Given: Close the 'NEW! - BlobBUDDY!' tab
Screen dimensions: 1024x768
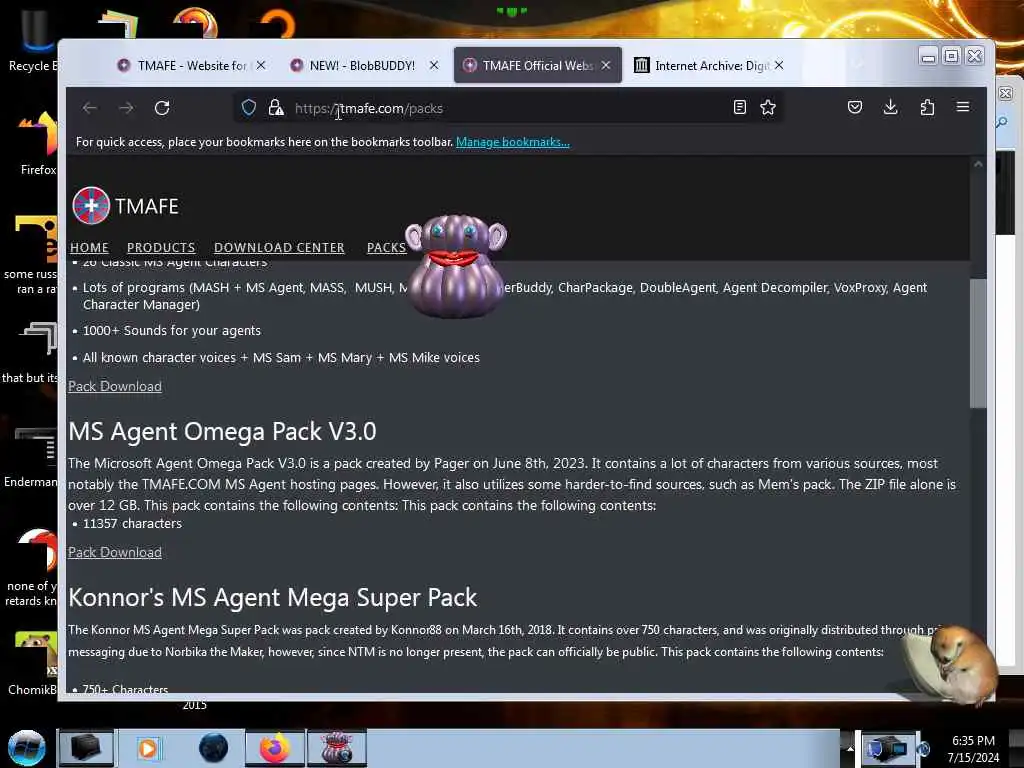Looking at the screenshot, I should click(x=434, y=65).
